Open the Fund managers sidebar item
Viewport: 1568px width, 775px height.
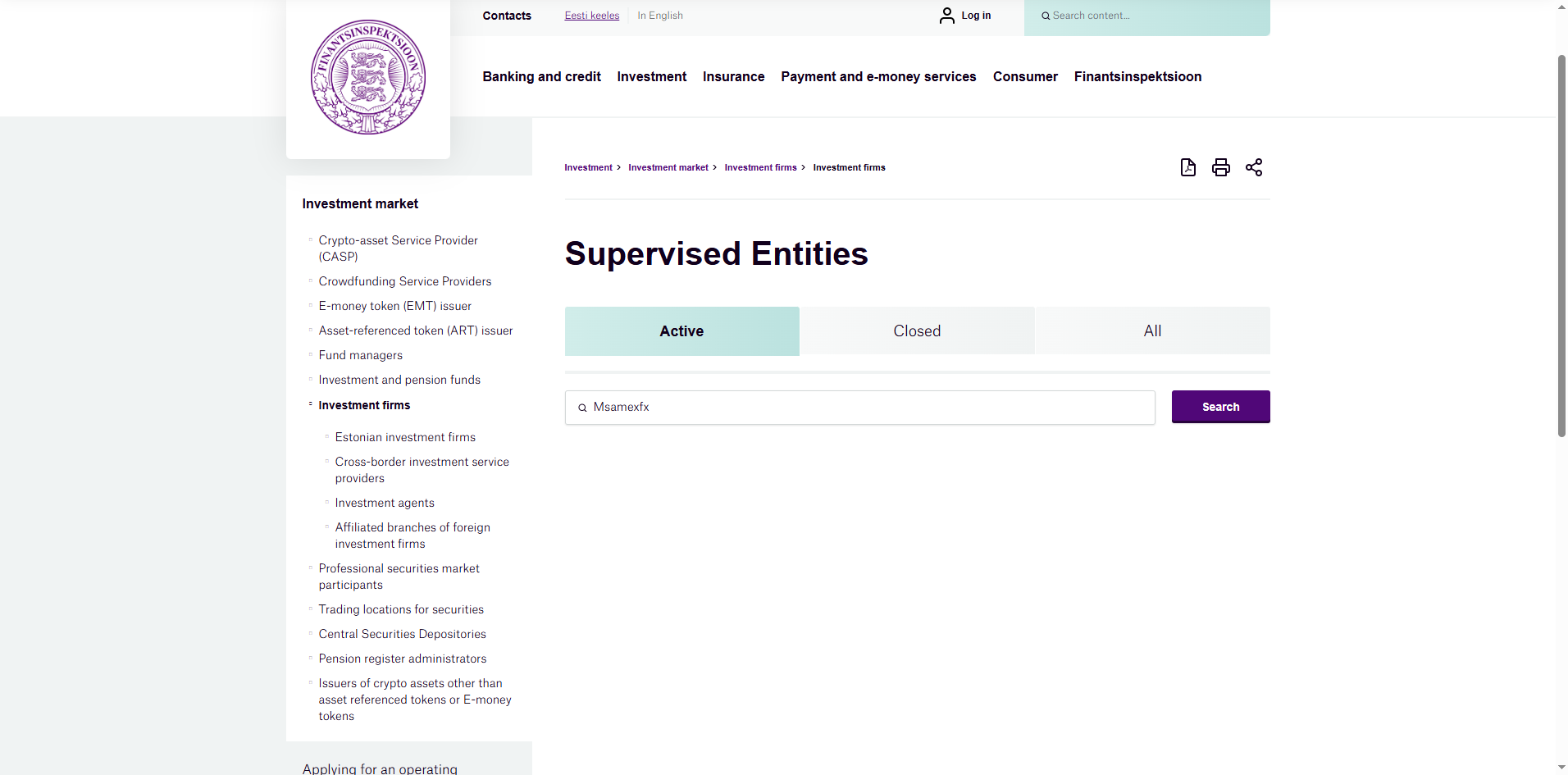[x=360, y=355]
